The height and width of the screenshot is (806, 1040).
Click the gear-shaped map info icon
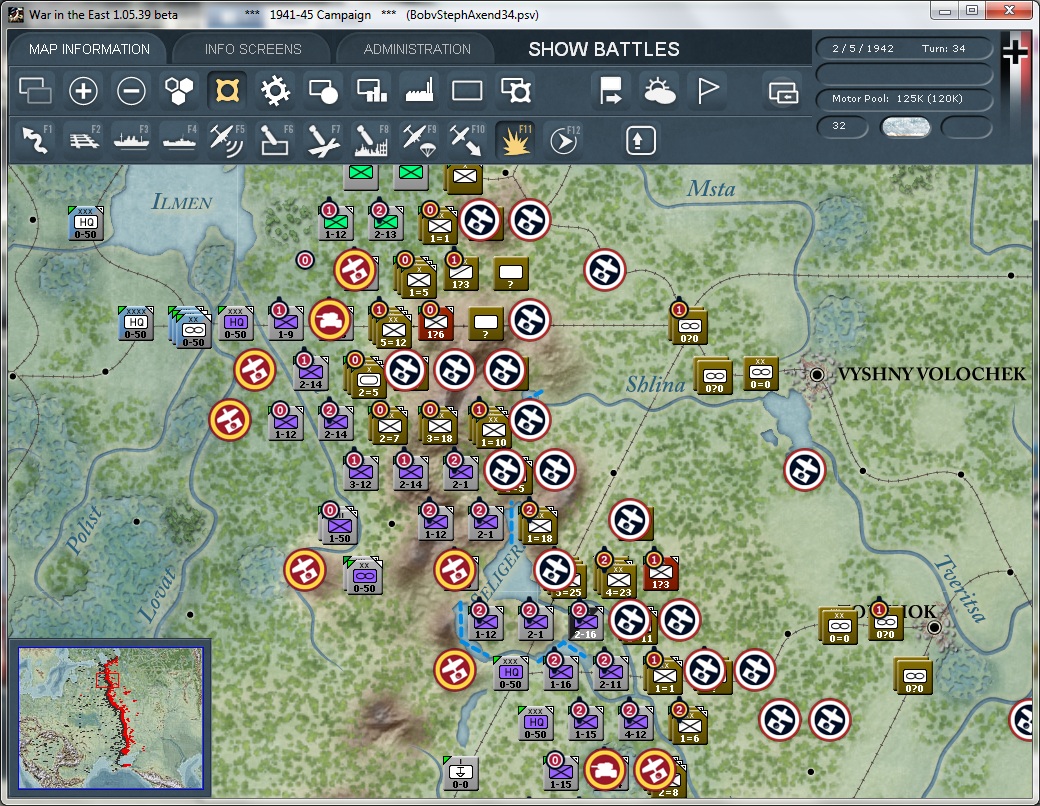275,91
